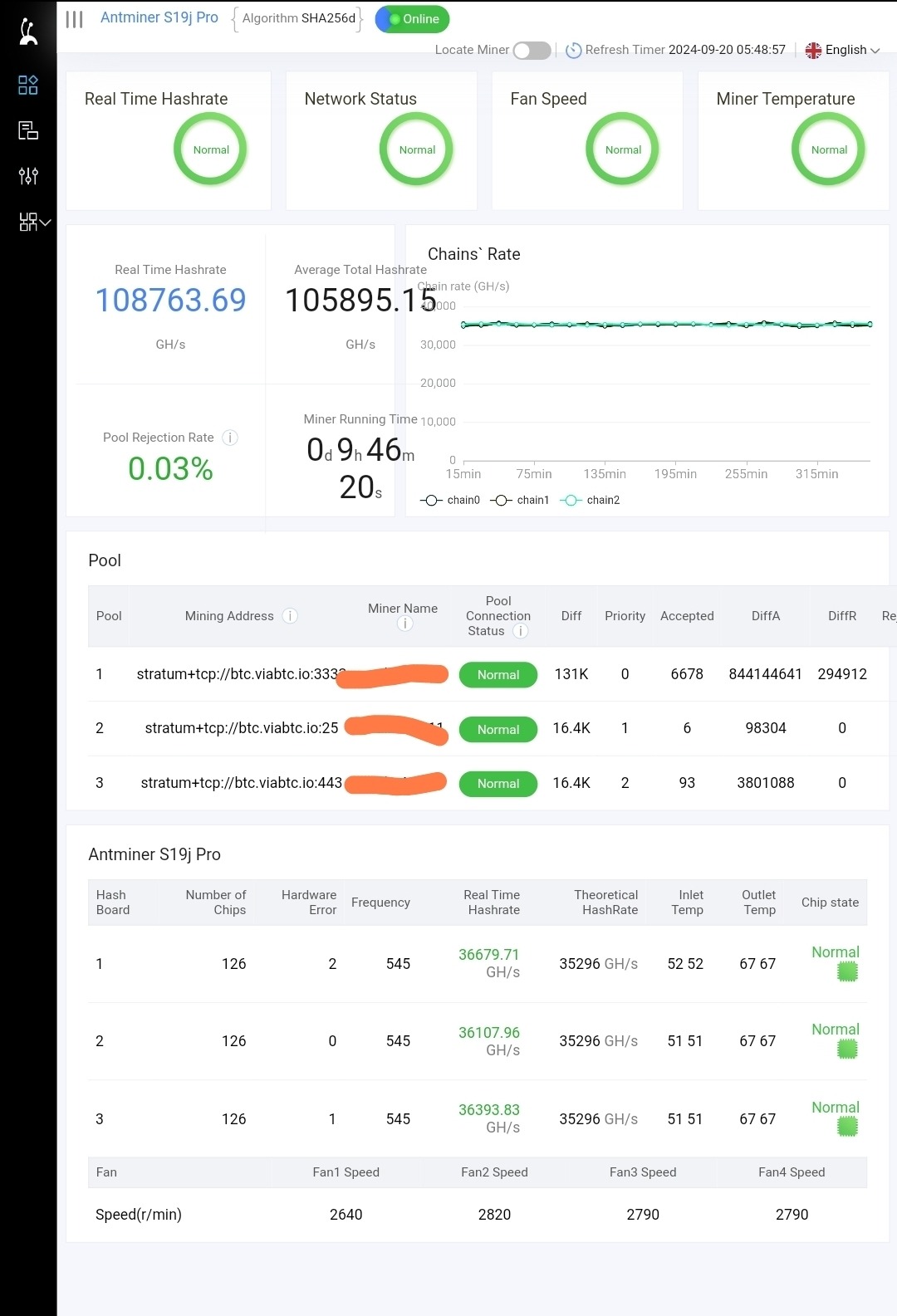Collapse the sidebar using three-bar icon

click(x=75, y=19)
